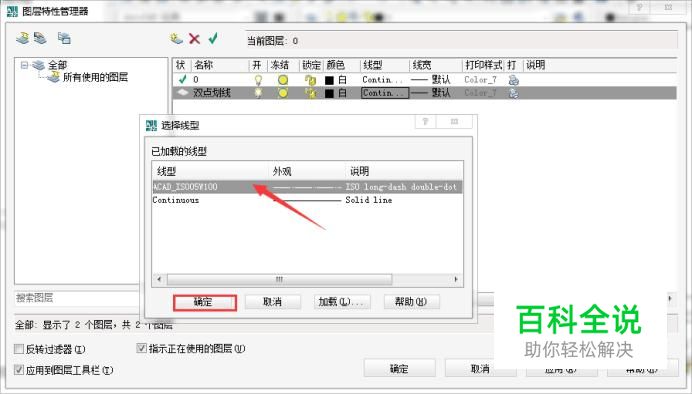Viewport: 692px width, 394px height.
Task: Toggle the 指示正在使用的图层 checkbox
Action: tap(141, 348)
